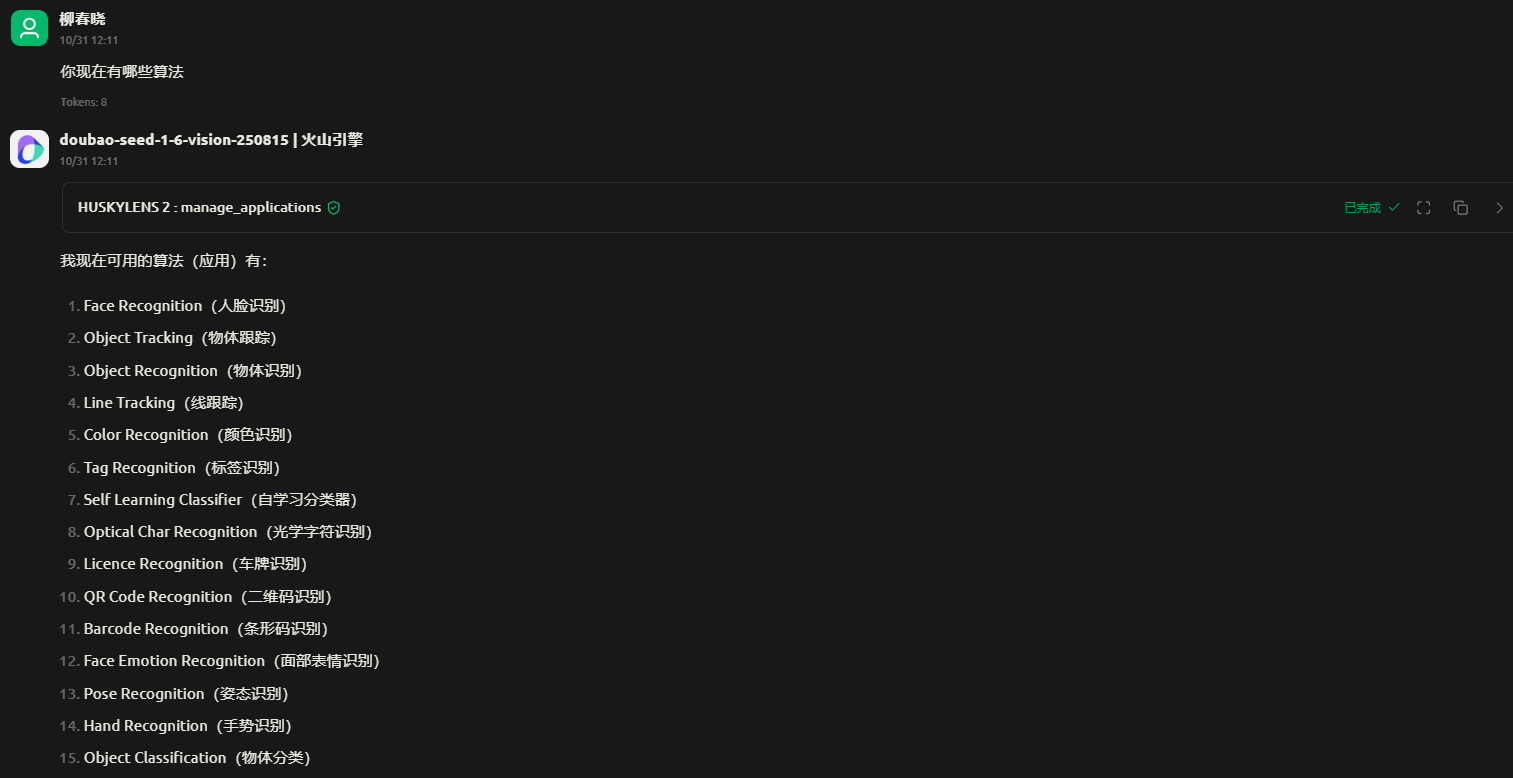Copy the tool call result
The height and width of the screenshot is (778, 1513).
(x=1460, y=208)
